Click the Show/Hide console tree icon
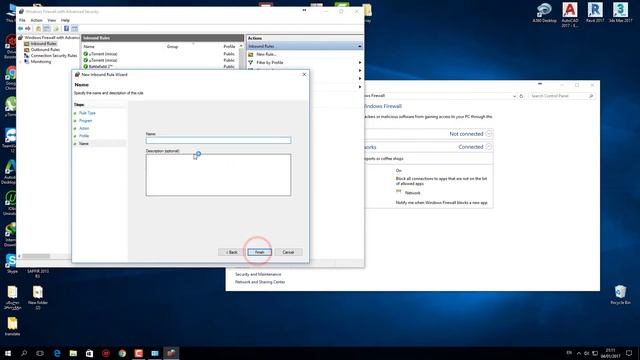Viewport: 640px width, 360px height. click(47, 29)
